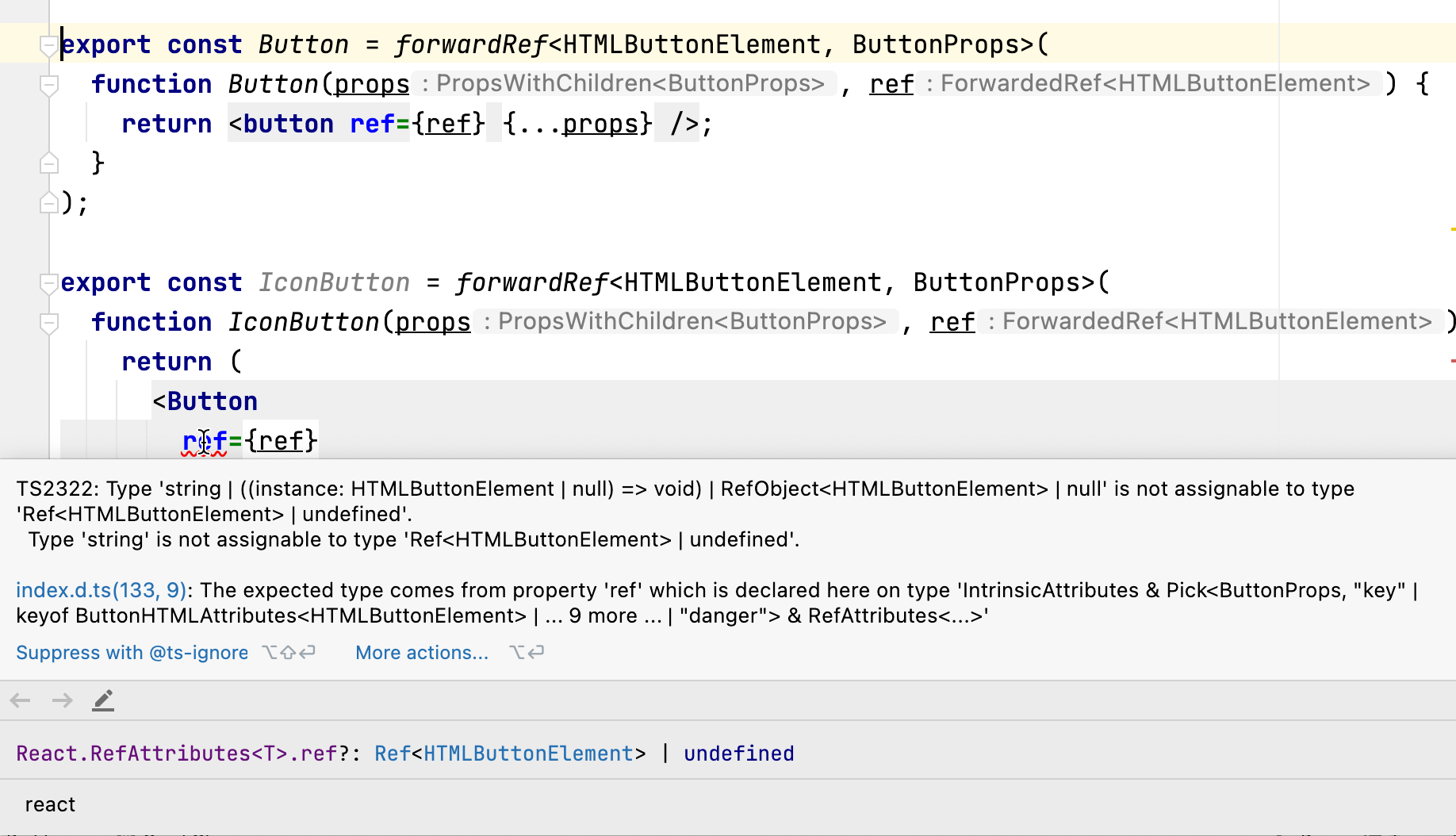Click fold-end marker beside the closing brace
The height and width of the screenshot is (836, 1456).
point(48,163)
